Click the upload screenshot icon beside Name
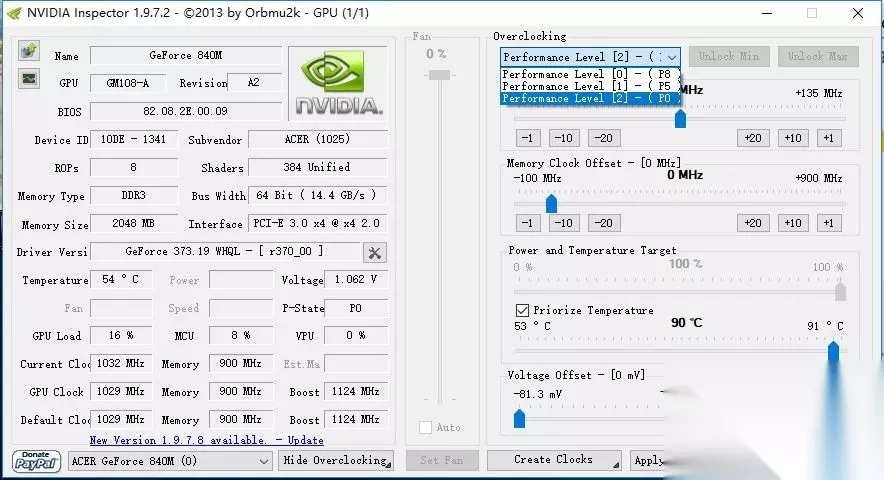The height and width of the screenshot is (480, 884). tap(29, 51)
